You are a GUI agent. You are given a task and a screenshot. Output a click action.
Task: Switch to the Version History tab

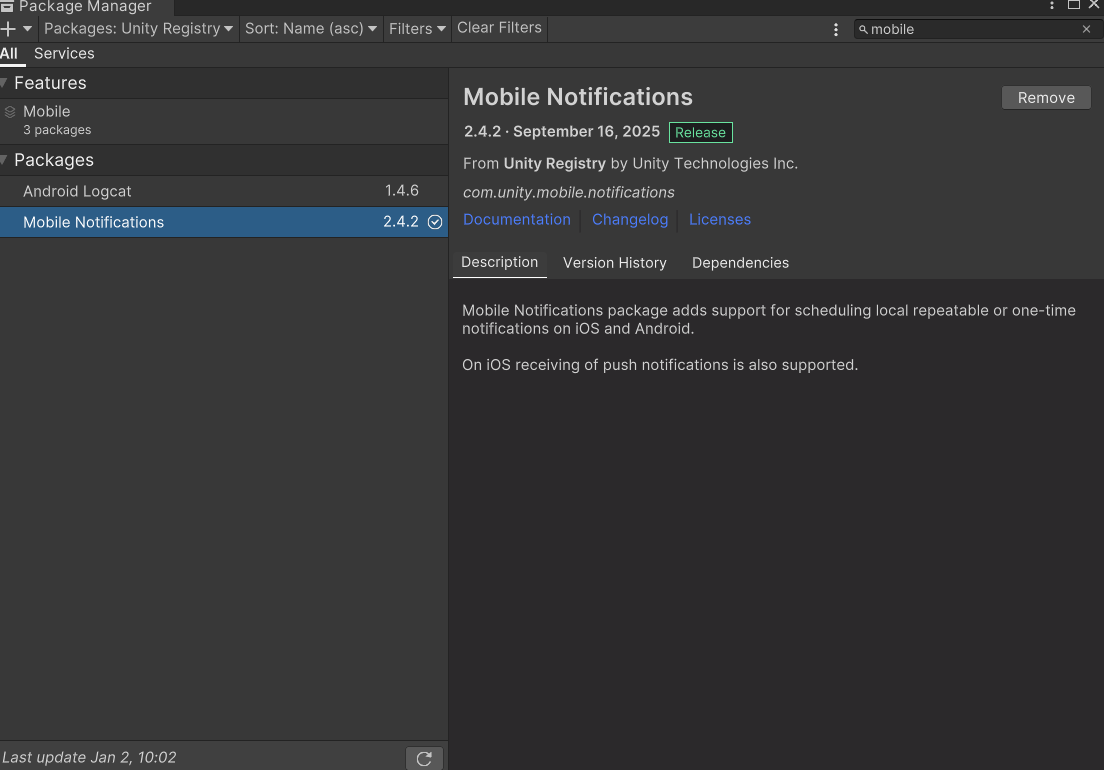[615, 263]
